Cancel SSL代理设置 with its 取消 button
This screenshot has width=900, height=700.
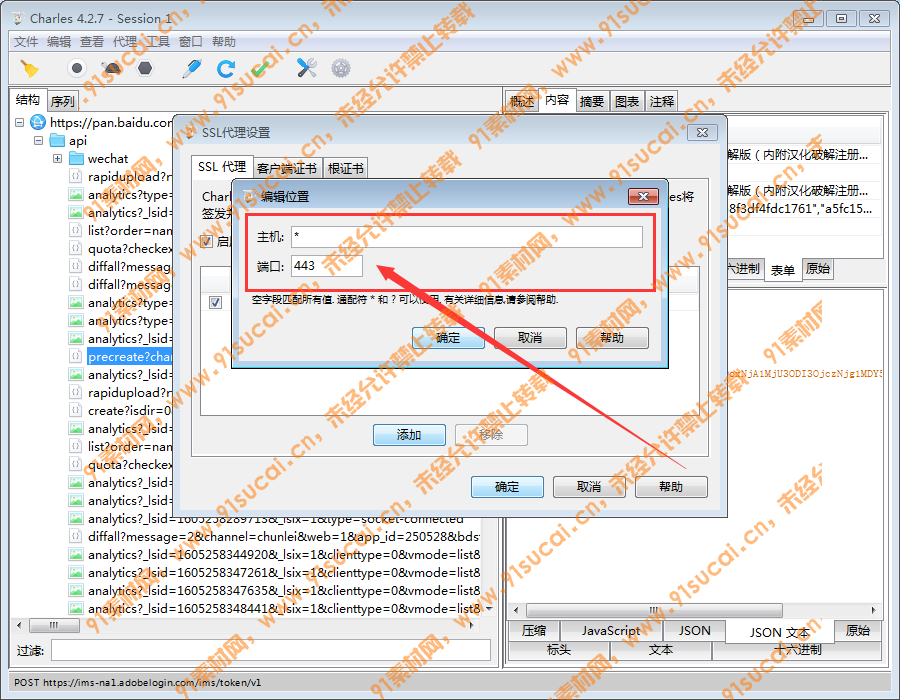(x=589, y=487)
